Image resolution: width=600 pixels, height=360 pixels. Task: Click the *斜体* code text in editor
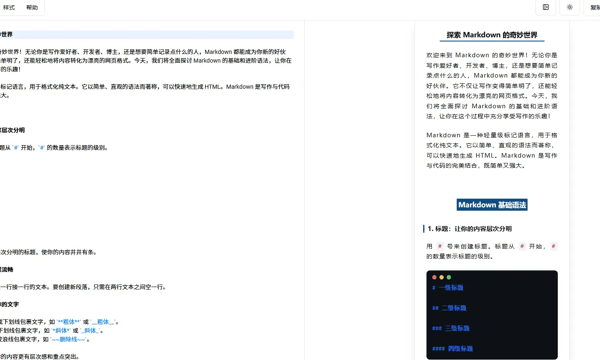(x=61, y=331)
